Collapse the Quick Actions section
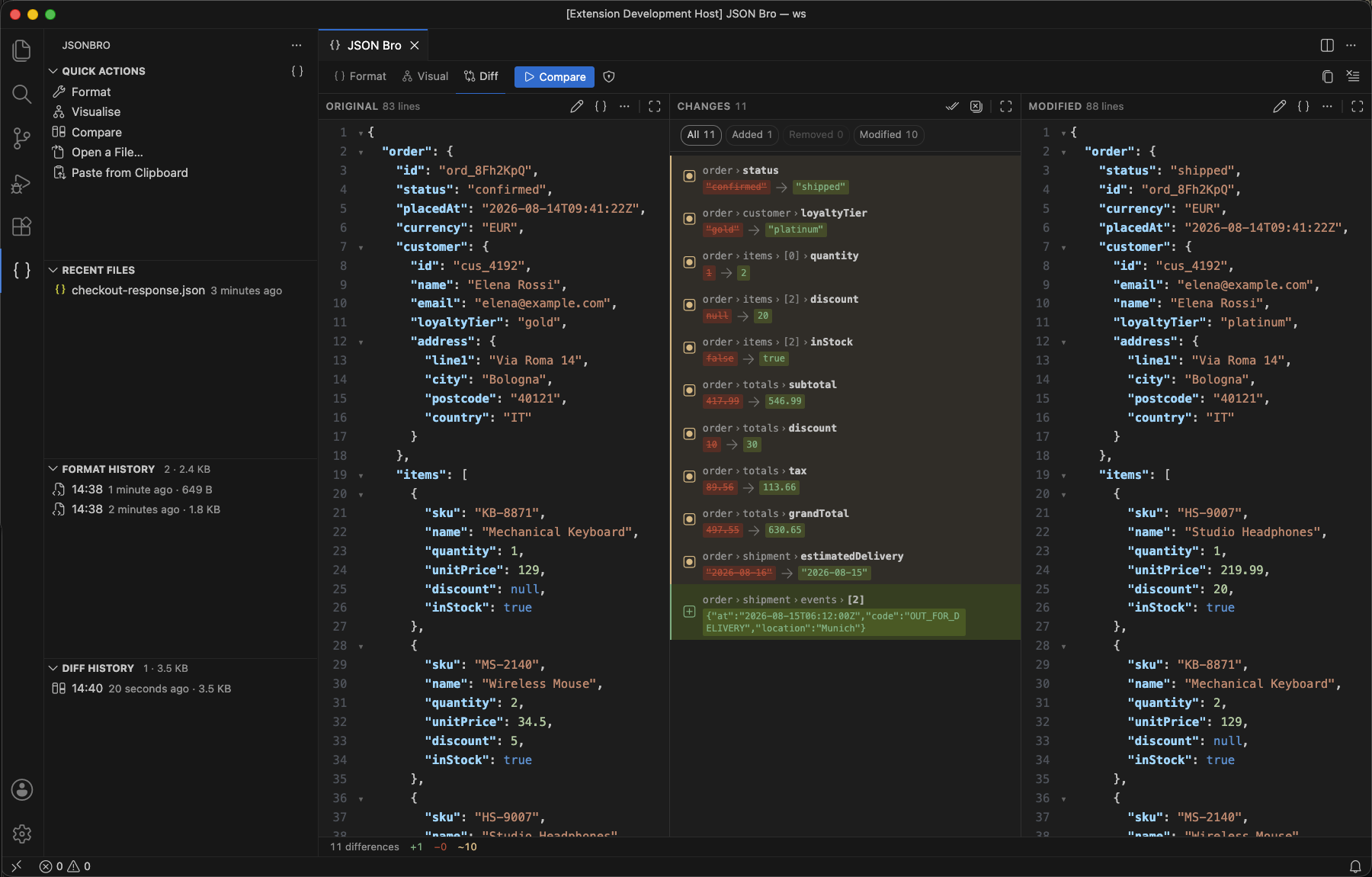The height and width of the screenshot is (877, 1372). point(53,71)
